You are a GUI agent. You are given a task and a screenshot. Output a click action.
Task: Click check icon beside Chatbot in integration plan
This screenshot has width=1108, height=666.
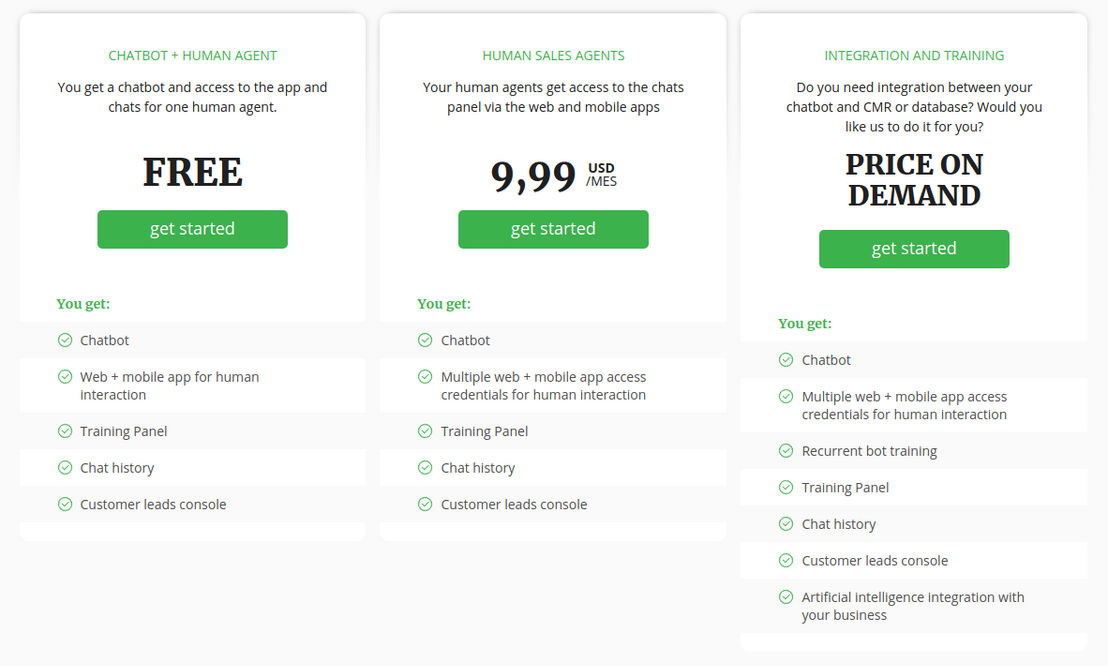click(786, 360)
